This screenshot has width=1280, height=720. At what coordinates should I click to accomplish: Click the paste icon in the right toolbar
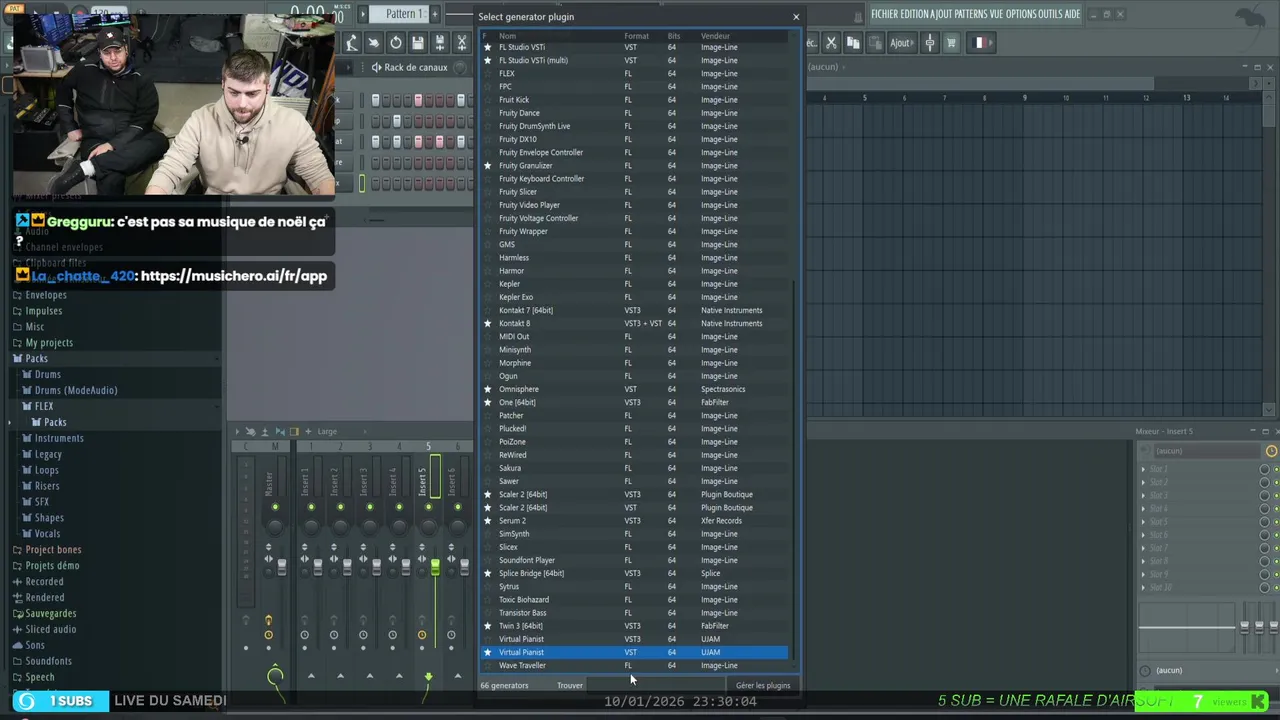(875, 43)
